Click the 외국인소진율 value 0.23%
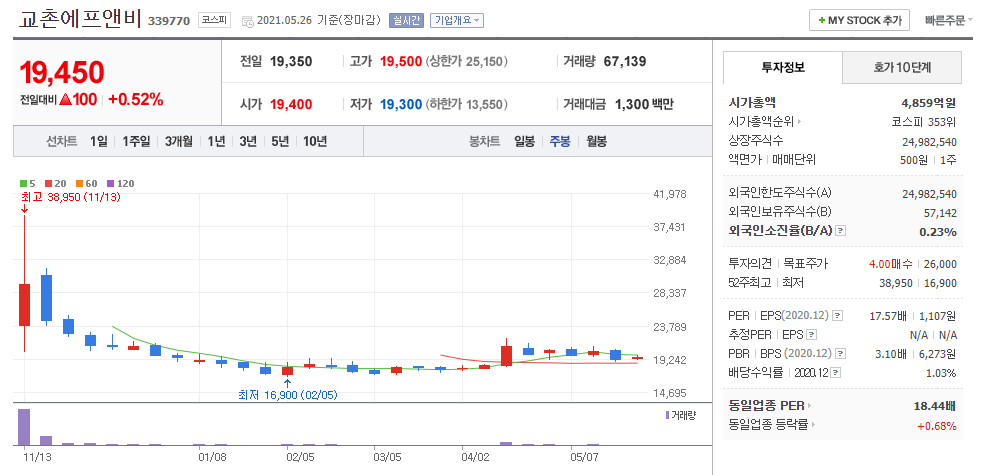 point(938,232)
